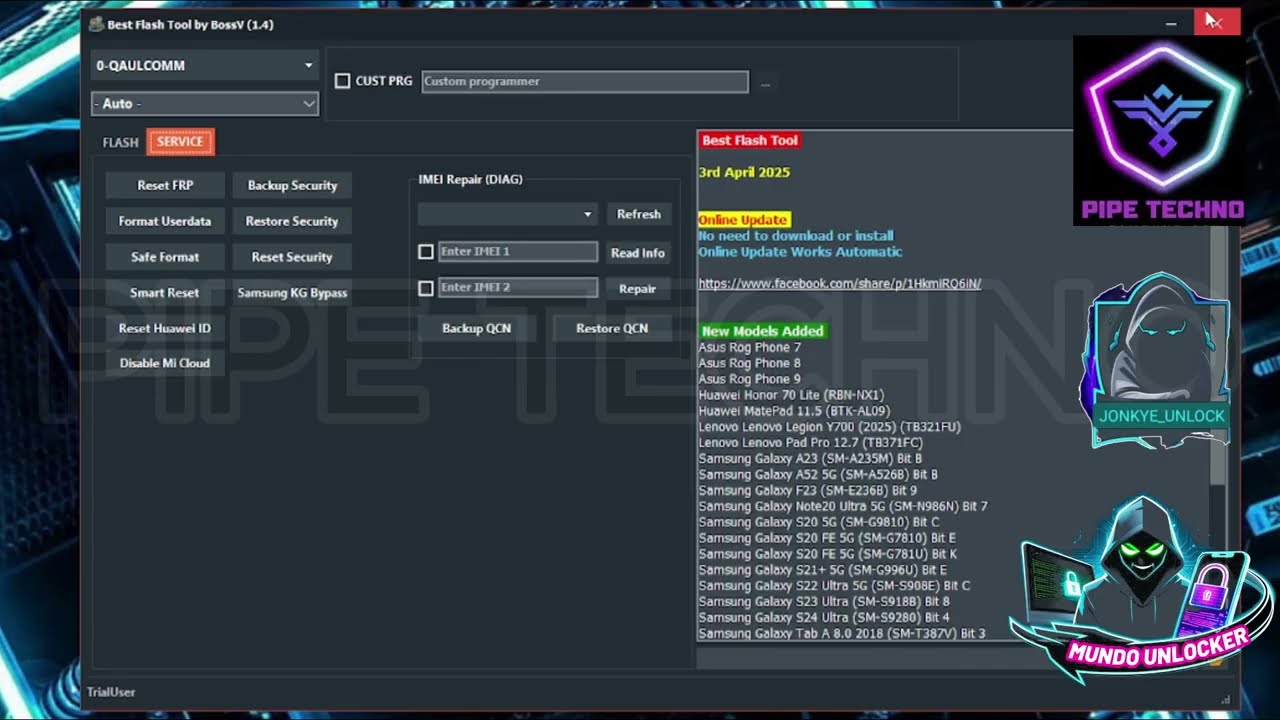The height and width of the screenshot is (720, 1280).
Task: Tick the checkbox beside Enter IMEI 2
Action: point(426,288)
